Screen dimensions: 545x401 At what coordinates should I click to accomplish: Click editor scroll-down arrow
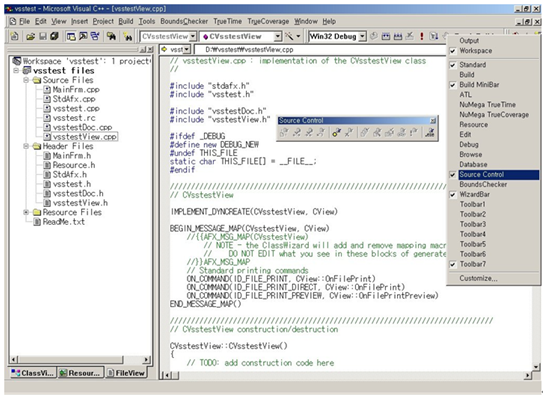pos(536,367)
